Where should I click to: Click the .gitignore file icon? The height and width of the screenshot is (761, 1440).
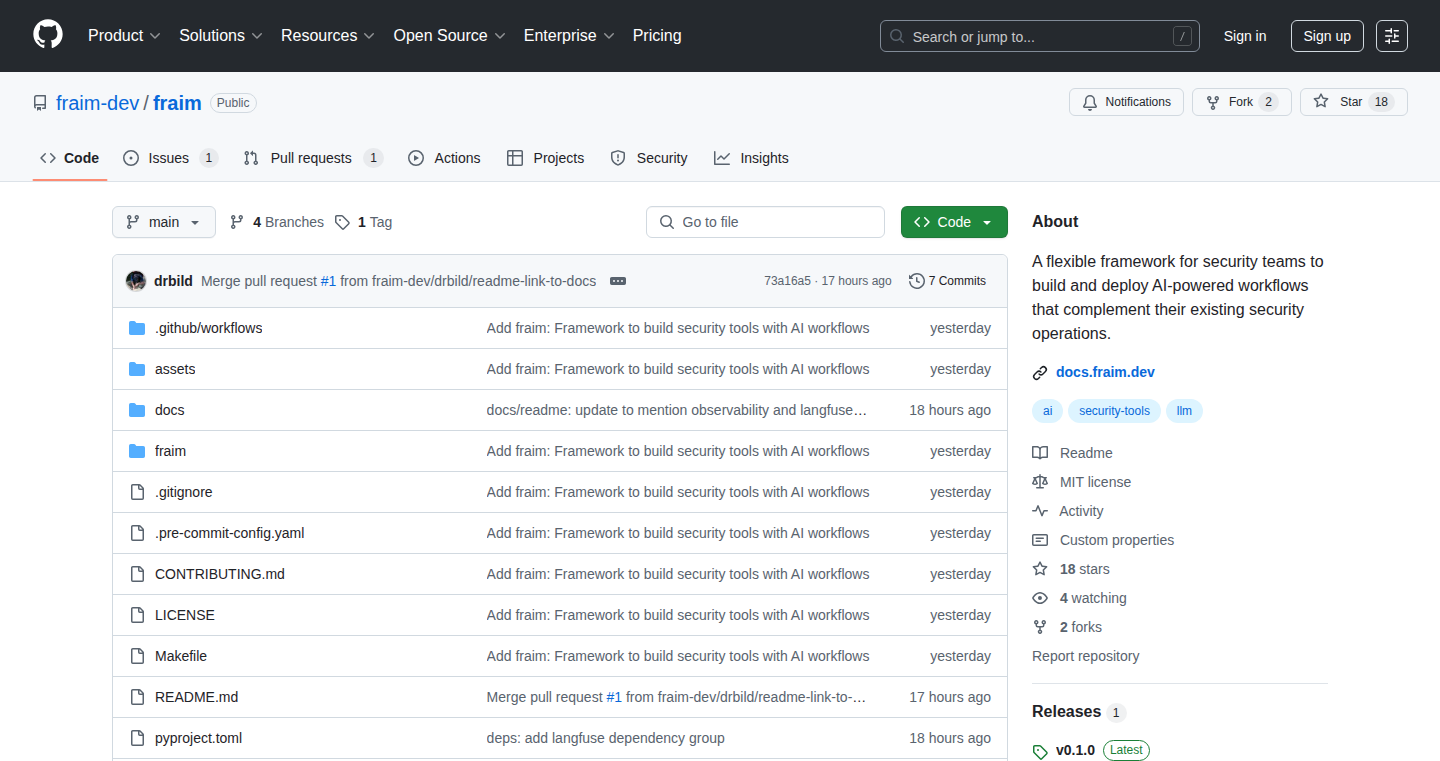tap(137, 492)
